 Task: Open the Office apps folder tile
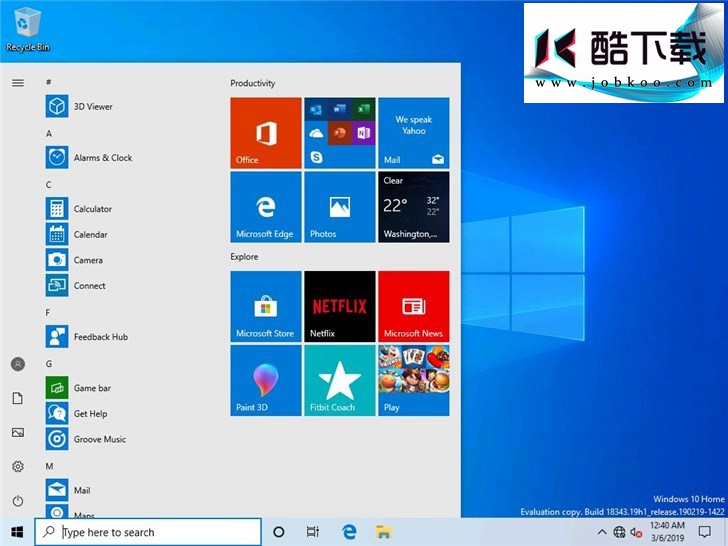pos(340,133)
